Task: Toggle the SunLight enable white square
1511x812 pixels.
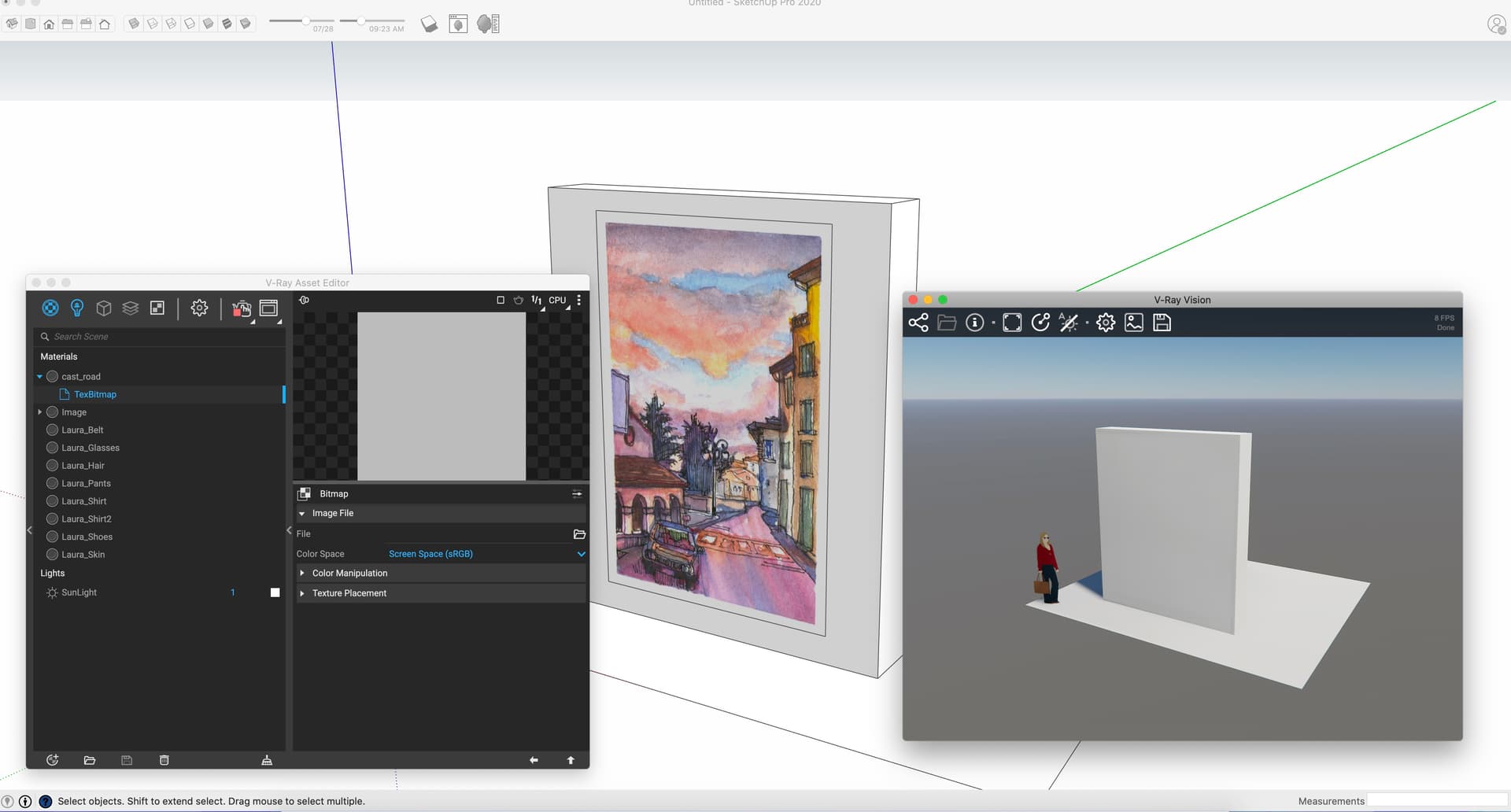Action: point(275,592)
